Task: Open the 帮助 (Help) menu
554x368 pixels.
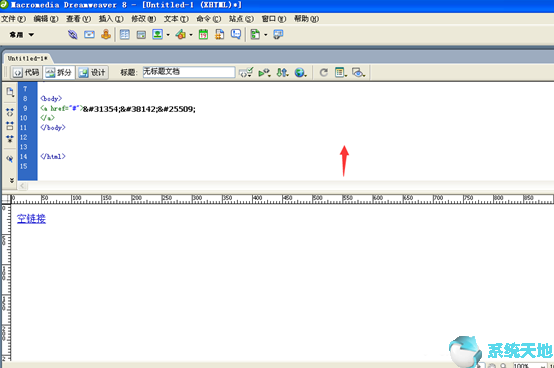Action: 306,19
